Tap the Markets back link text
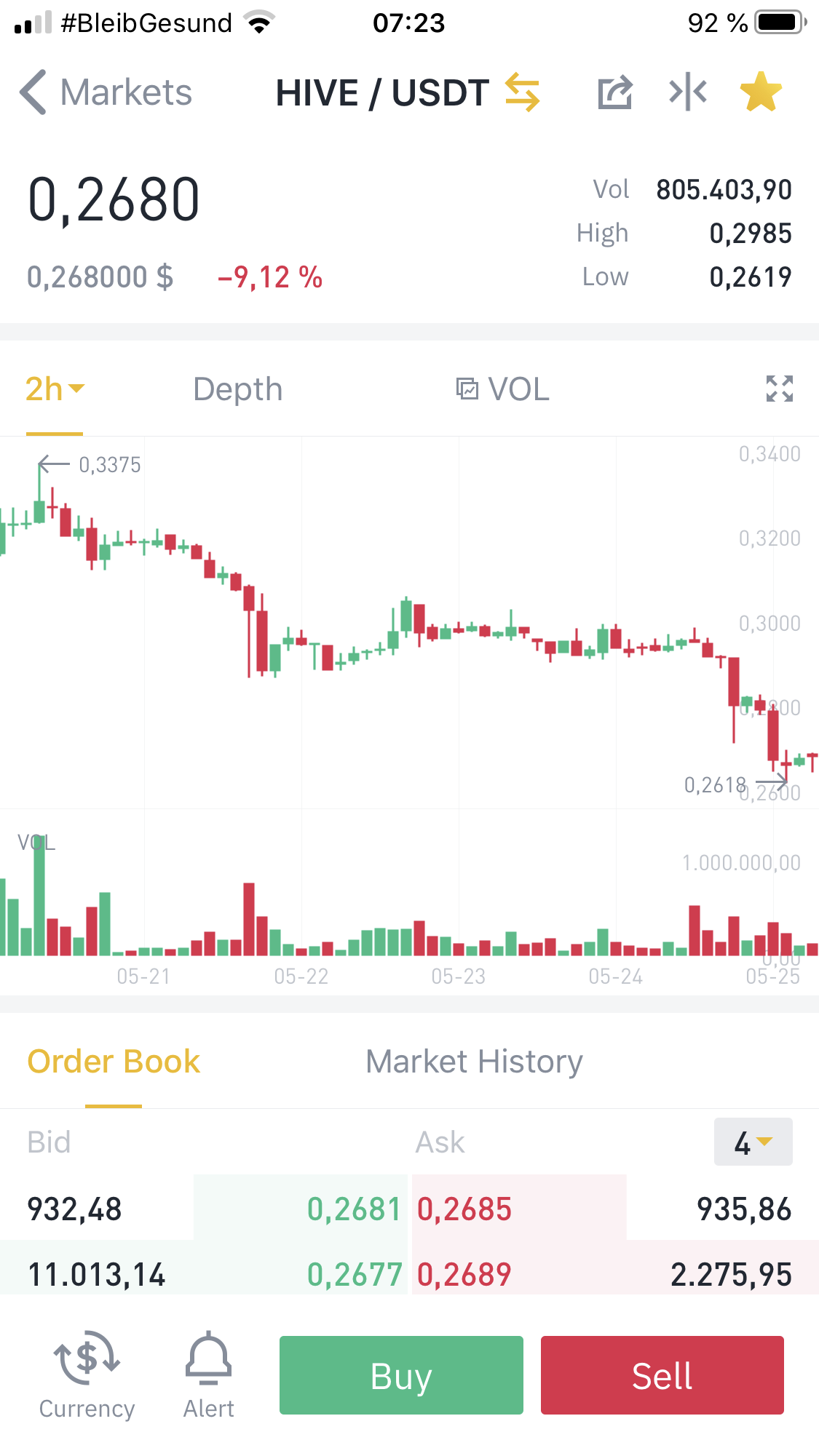The width and height of the screenshot is (819, 1456). point(126,92)
